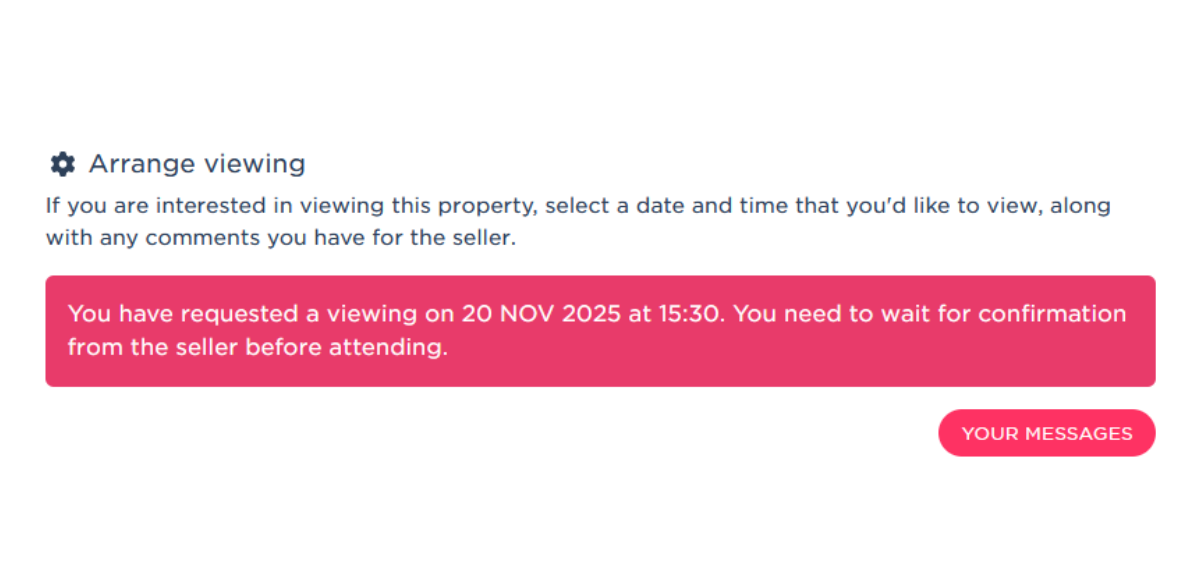This screenshot has width=1200, height=581.
Task: Click the date 20 NOV 2025 in the banner
Action: 539,313
